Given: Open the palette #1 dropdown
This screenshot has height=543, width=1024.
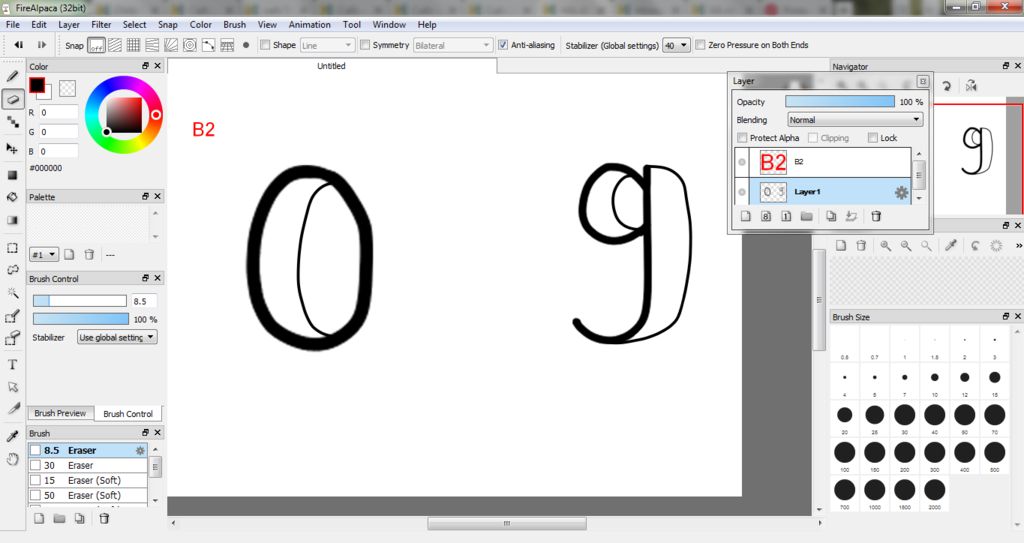Looking at the screenshot, I should tap(44, 255).
